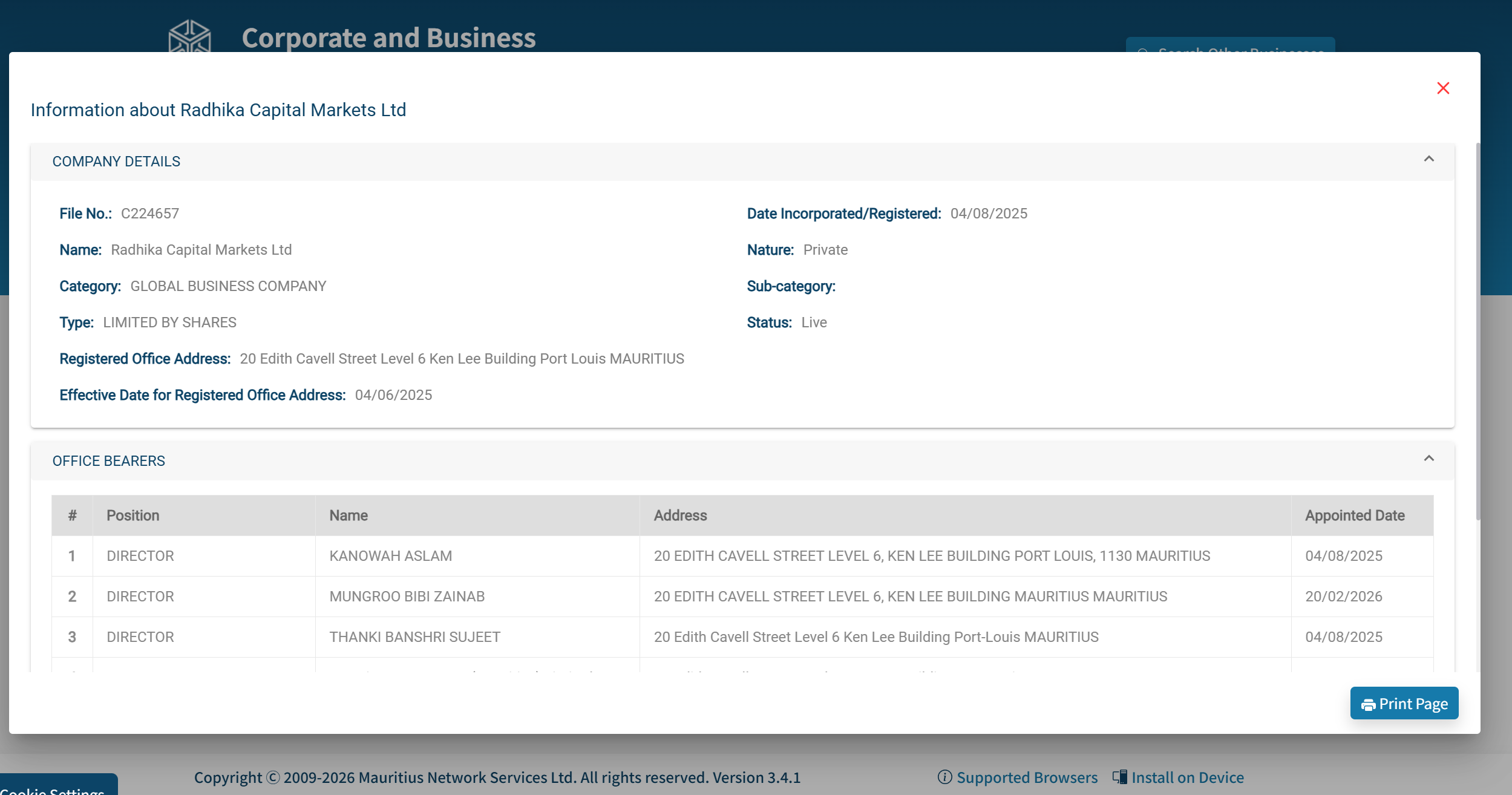Click the Supported Browsers info icon
This screenshot has height=795, width=1512.
944,777
